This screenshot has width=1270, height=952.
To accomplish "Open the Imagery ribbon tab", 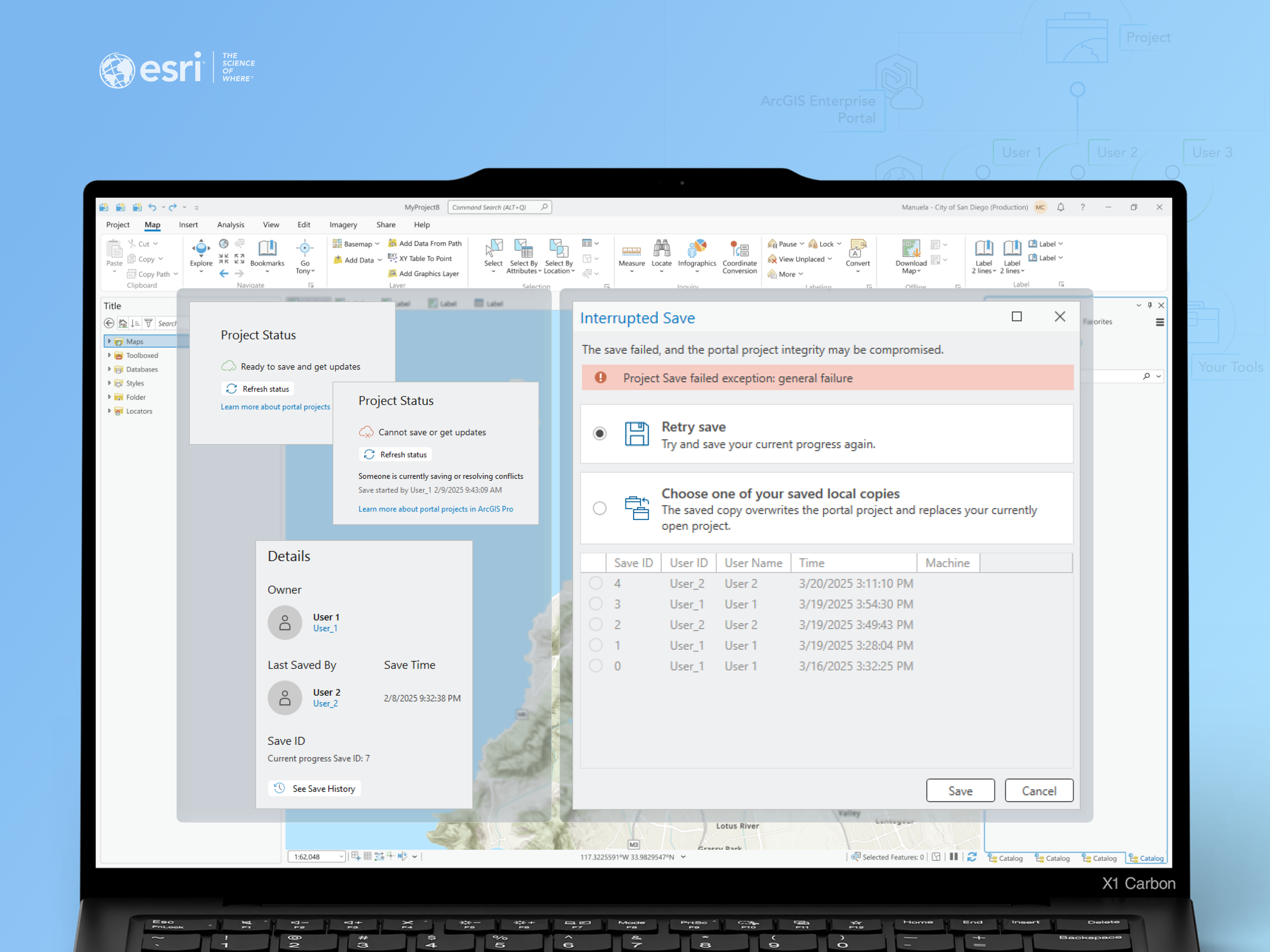I will pos(343,225).
